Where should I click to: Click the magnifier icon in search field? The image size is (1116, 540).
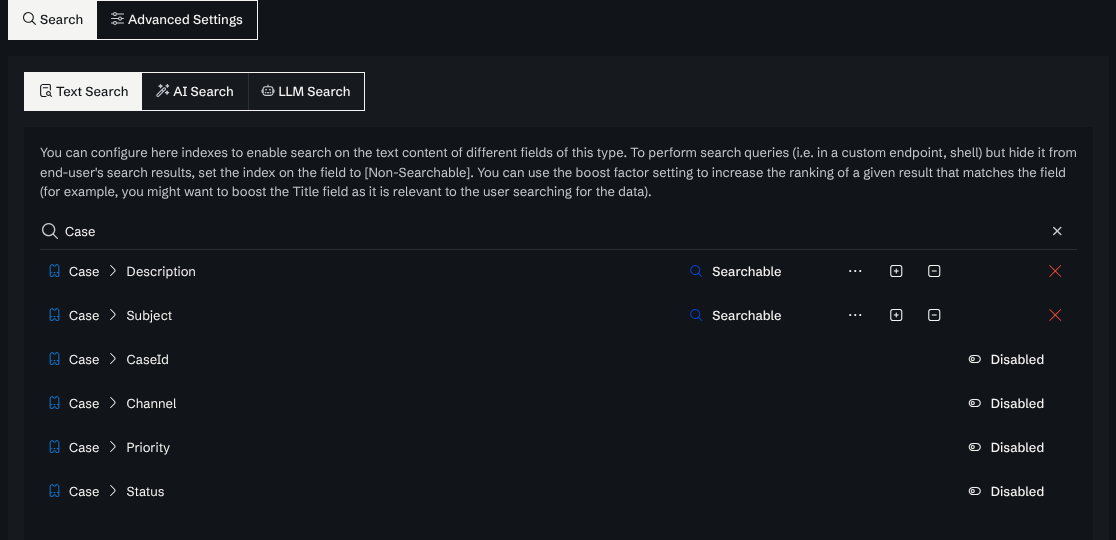[x=49, y=231]
